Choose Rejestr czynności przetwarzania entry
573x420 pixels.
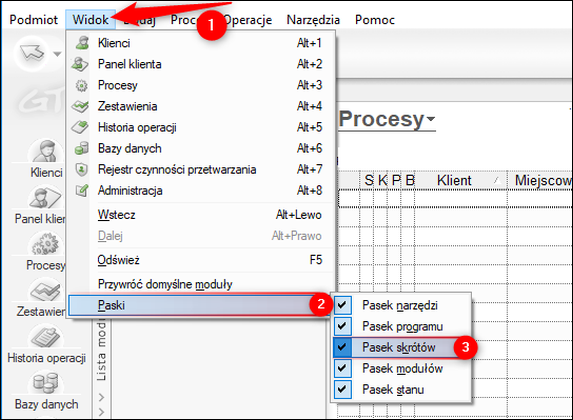[x=201, y=170]
